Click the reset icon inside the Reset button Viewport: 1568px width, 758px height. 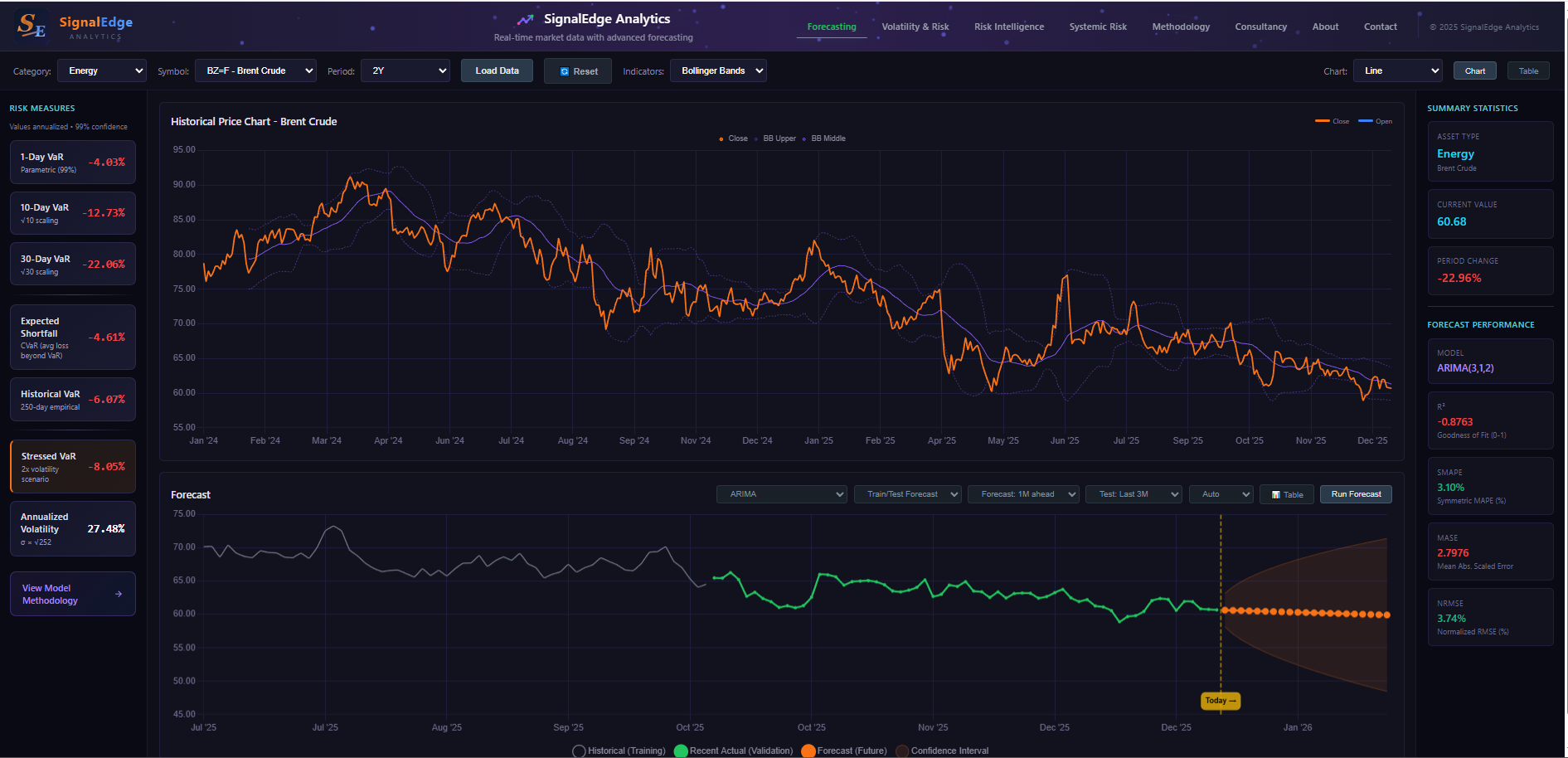(566, 71)
